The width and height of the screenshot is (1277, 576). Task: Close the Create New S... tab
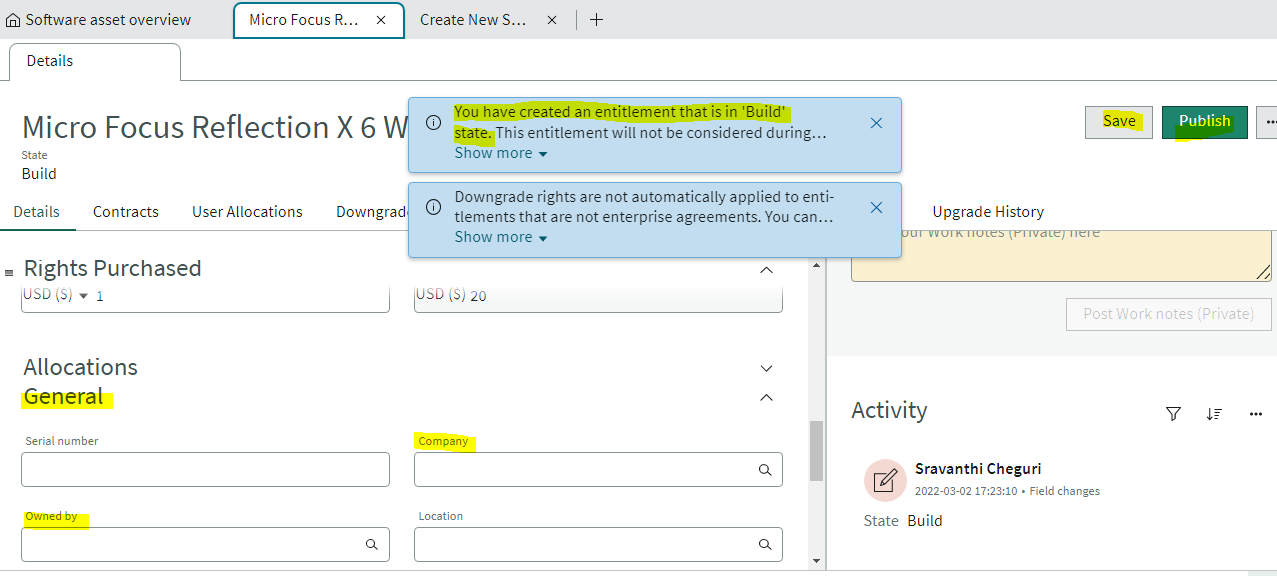click(552, 20)
